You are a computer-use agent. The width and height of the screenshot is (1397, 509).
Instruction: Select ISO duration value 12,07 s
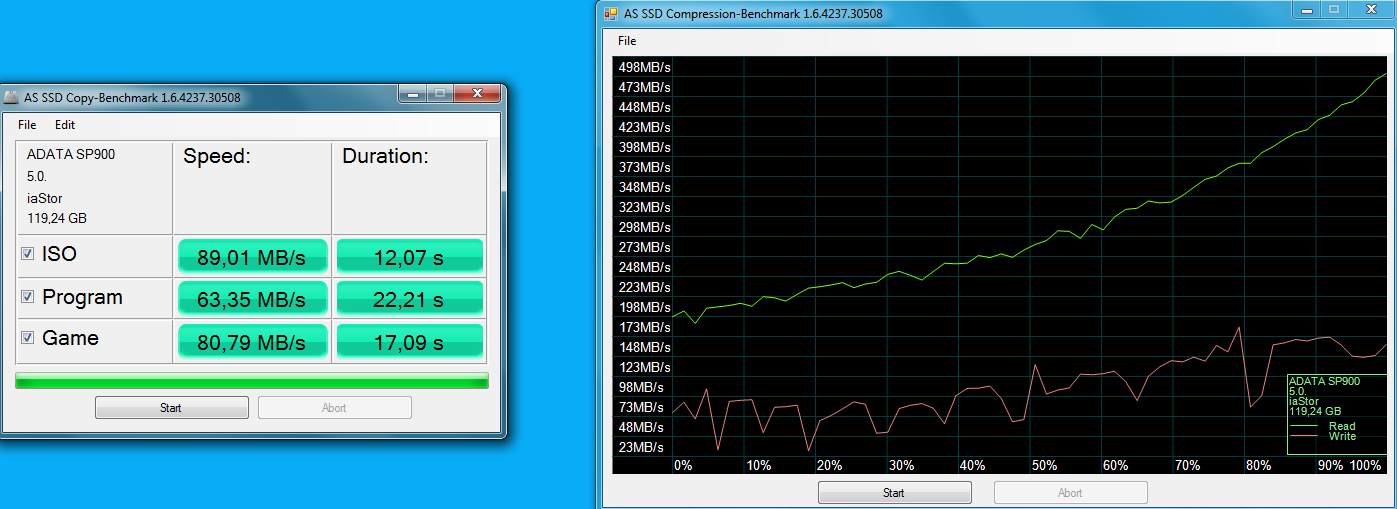point(410,256)
